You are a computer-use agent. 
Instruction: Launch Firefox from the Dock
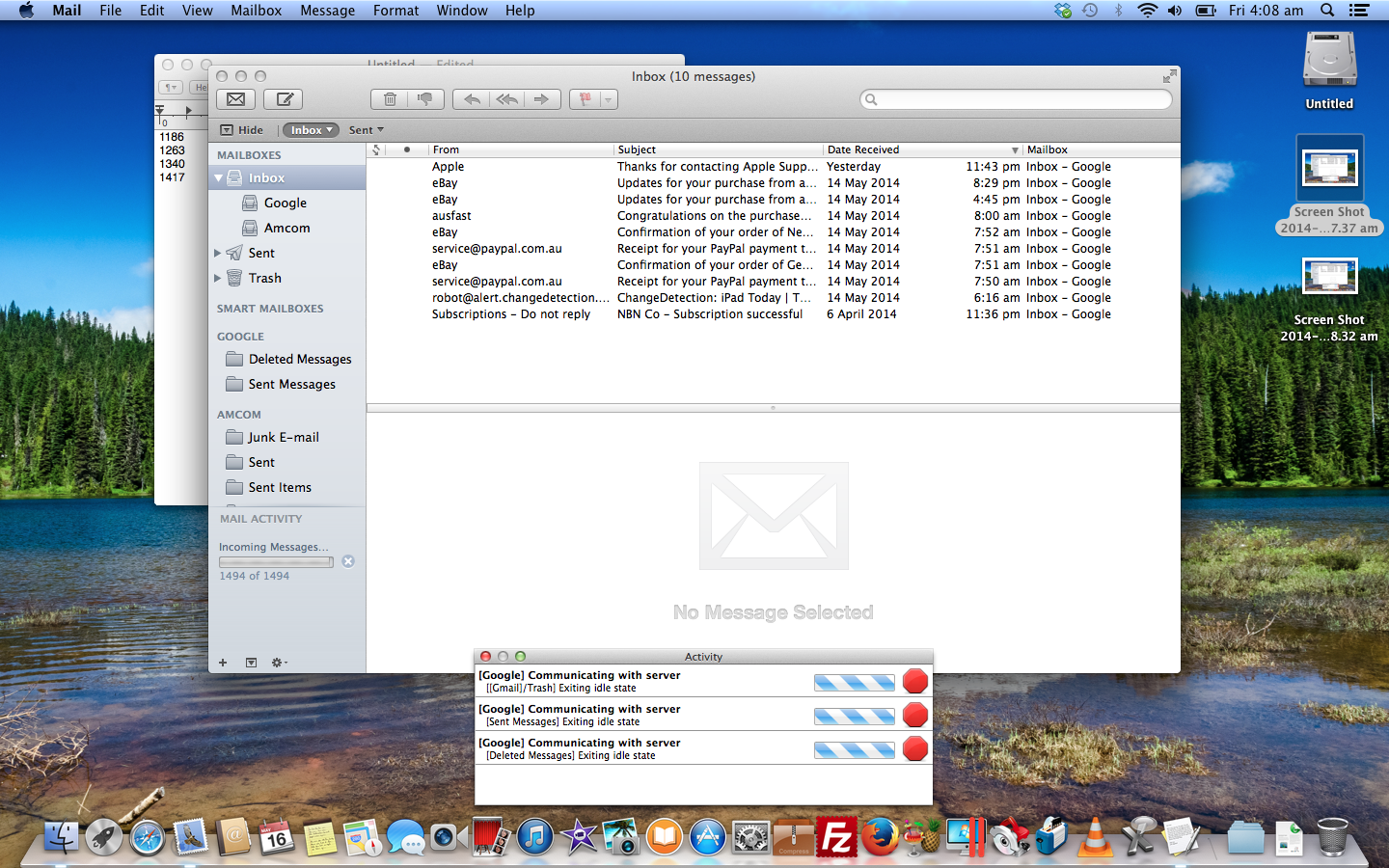(x=880, y=836)
